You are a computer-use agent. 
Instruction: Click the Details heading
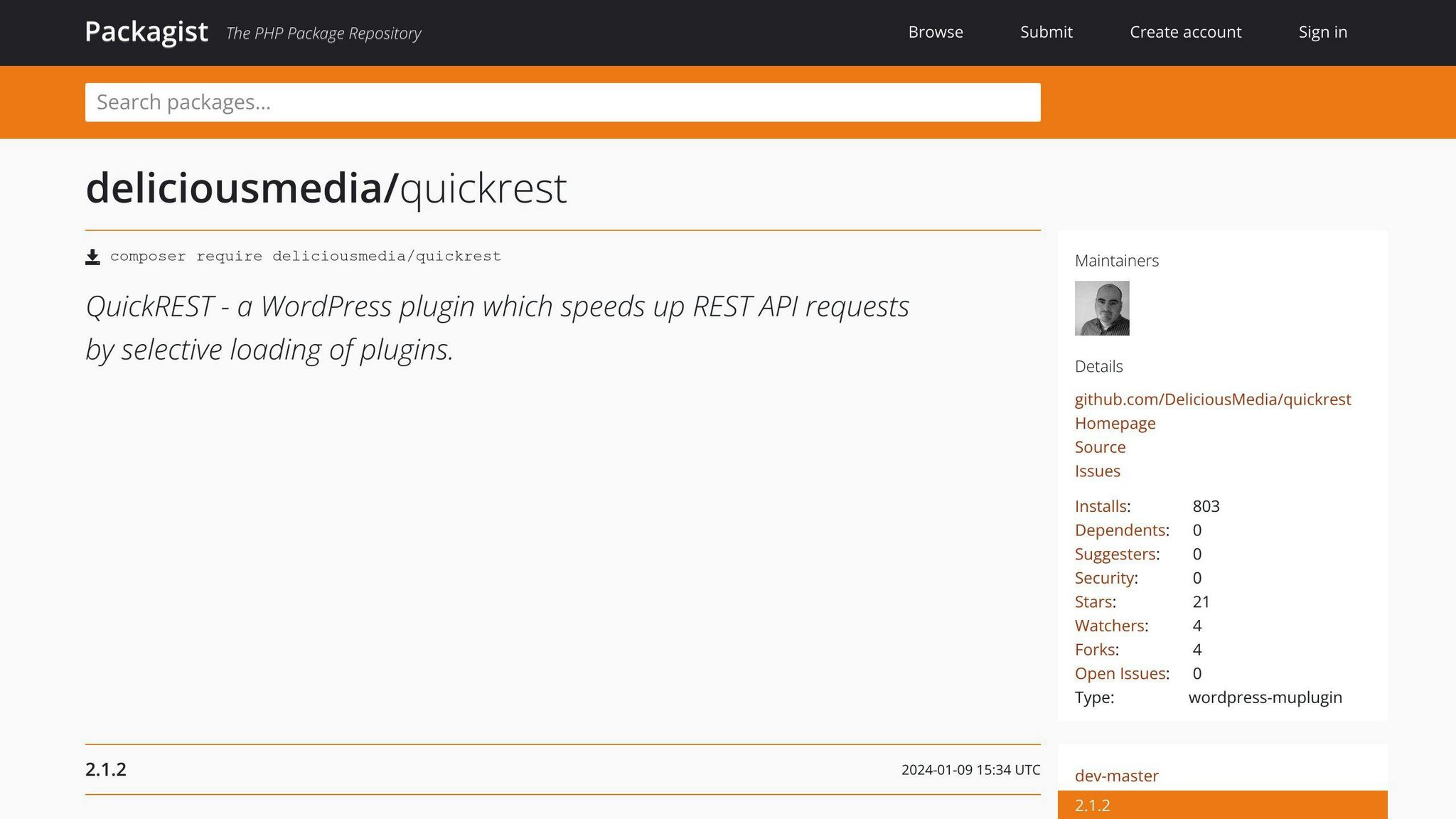click(1099, 367)
